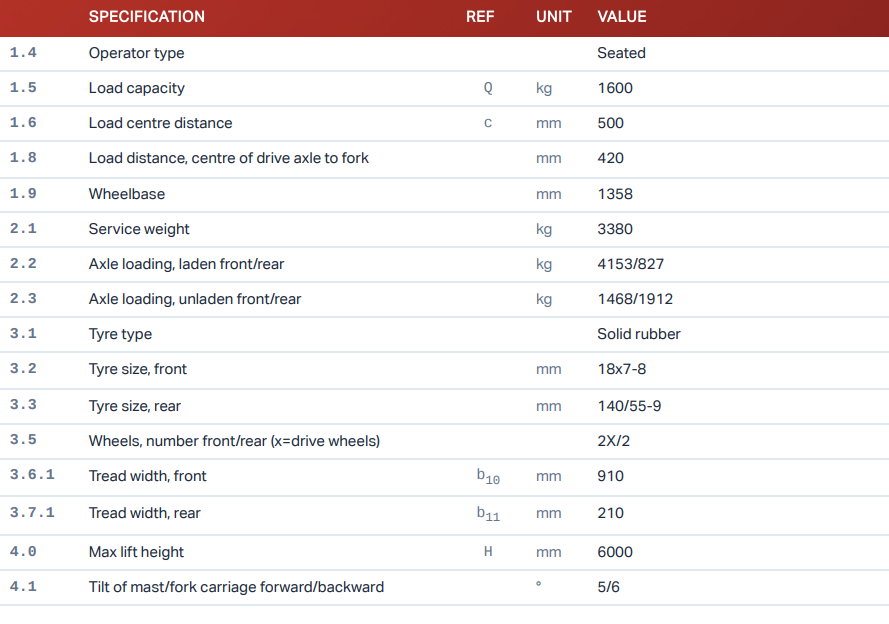This screenshot has height=624, width=889.
Task: Click the Wheelbase value 1358
Action: tap(614, 194)
